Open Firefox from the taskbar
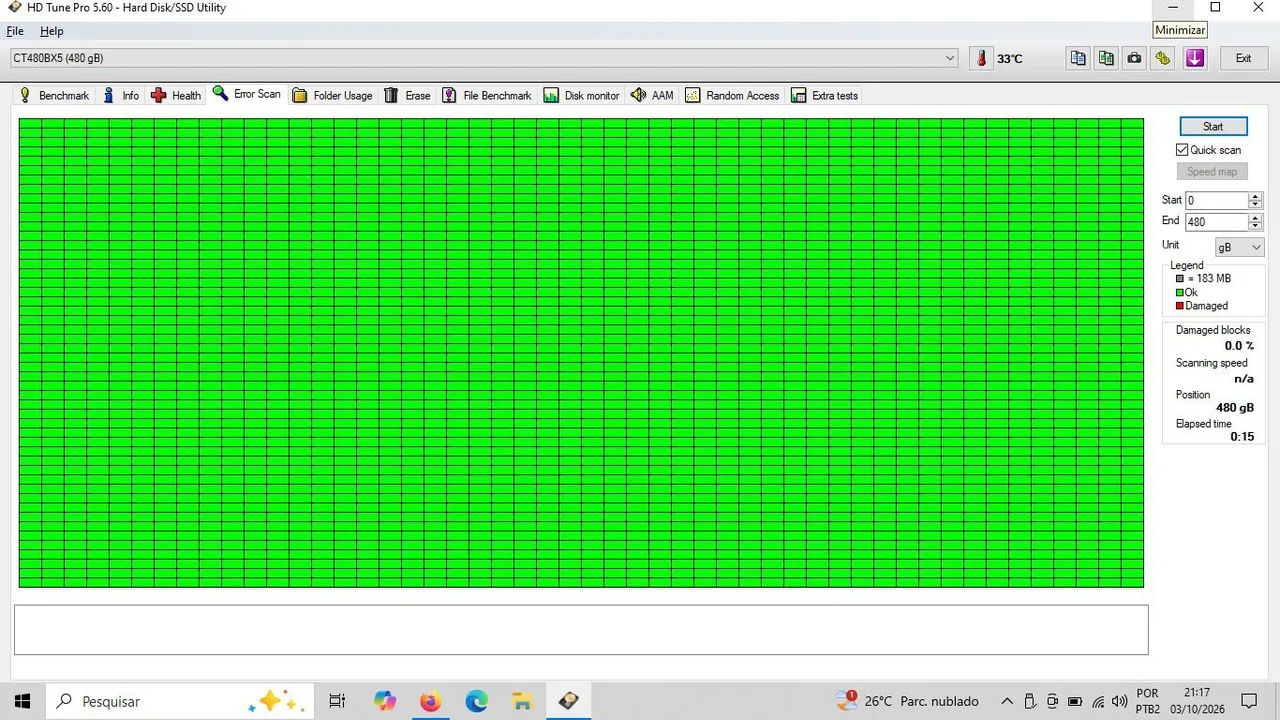Screen dimensions: 1280x720 point(430,701)
